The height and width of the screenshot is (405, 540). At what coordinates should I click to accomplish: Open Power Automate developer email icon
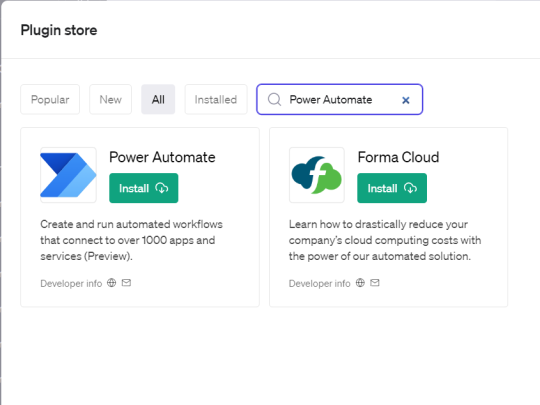pyautogui.click(x=126, y=283)
